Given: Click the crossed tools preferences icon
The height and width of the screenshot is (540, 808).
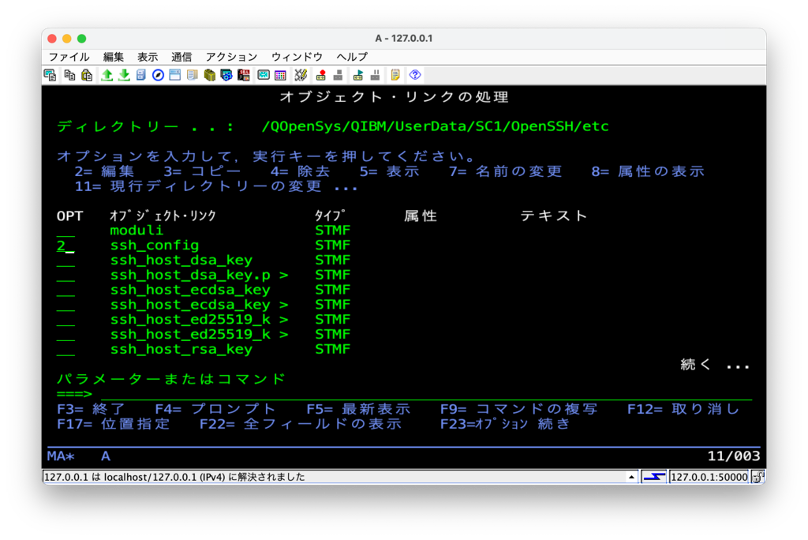Looking at the screenshot, I should tap(301, 75).
